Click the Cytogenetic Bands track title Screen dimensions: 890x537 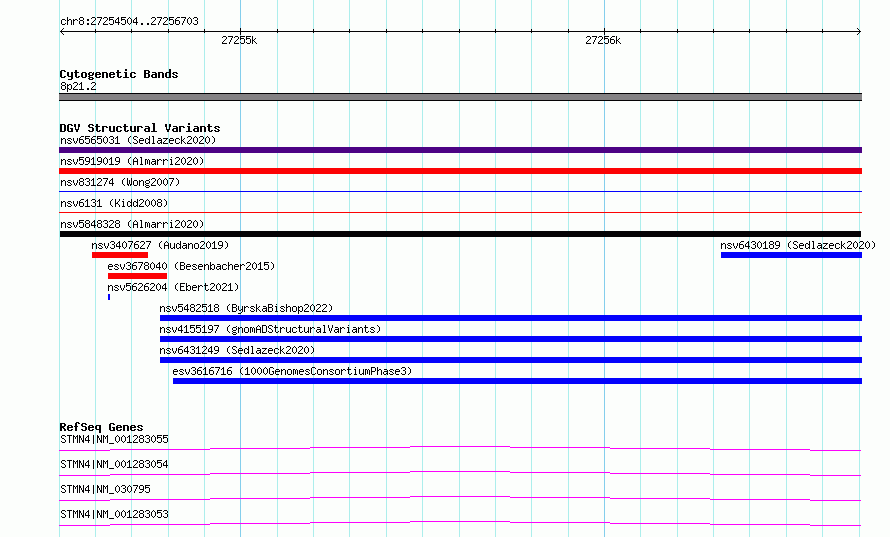[x=119, y=74]
